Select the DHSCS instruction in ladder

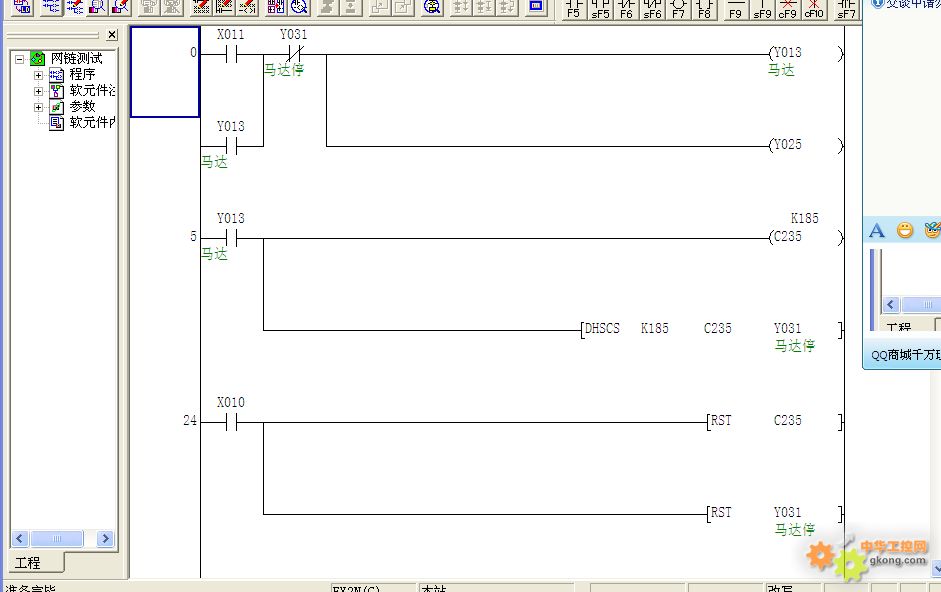tap(602, 329)
